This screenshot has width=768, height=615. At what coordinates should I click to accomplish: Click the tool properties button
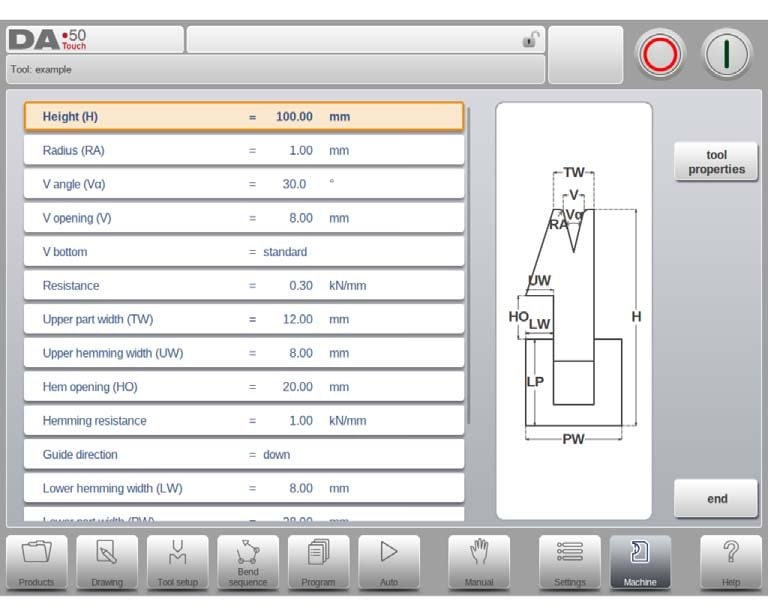716,162
